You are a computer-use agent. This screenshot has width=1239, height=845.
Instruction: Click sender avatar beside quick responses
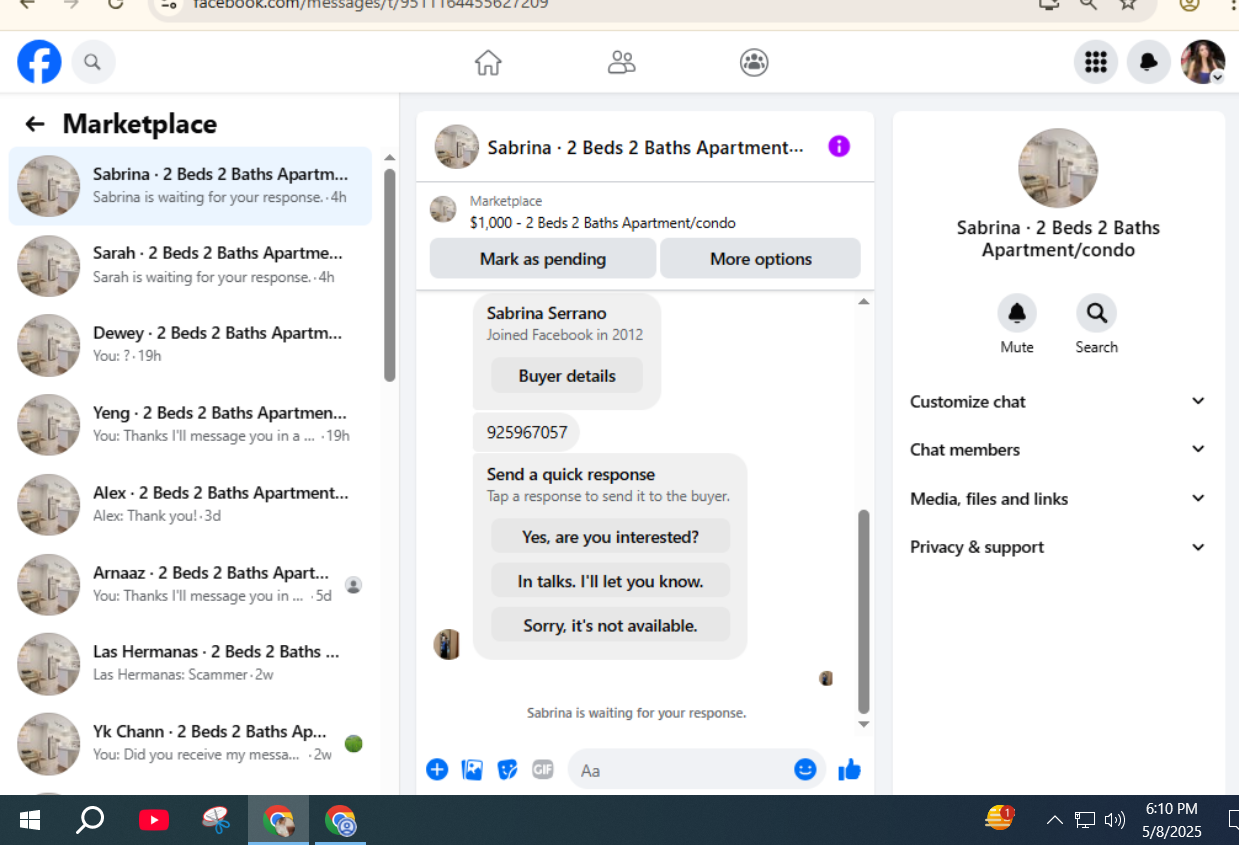point(447,644)
